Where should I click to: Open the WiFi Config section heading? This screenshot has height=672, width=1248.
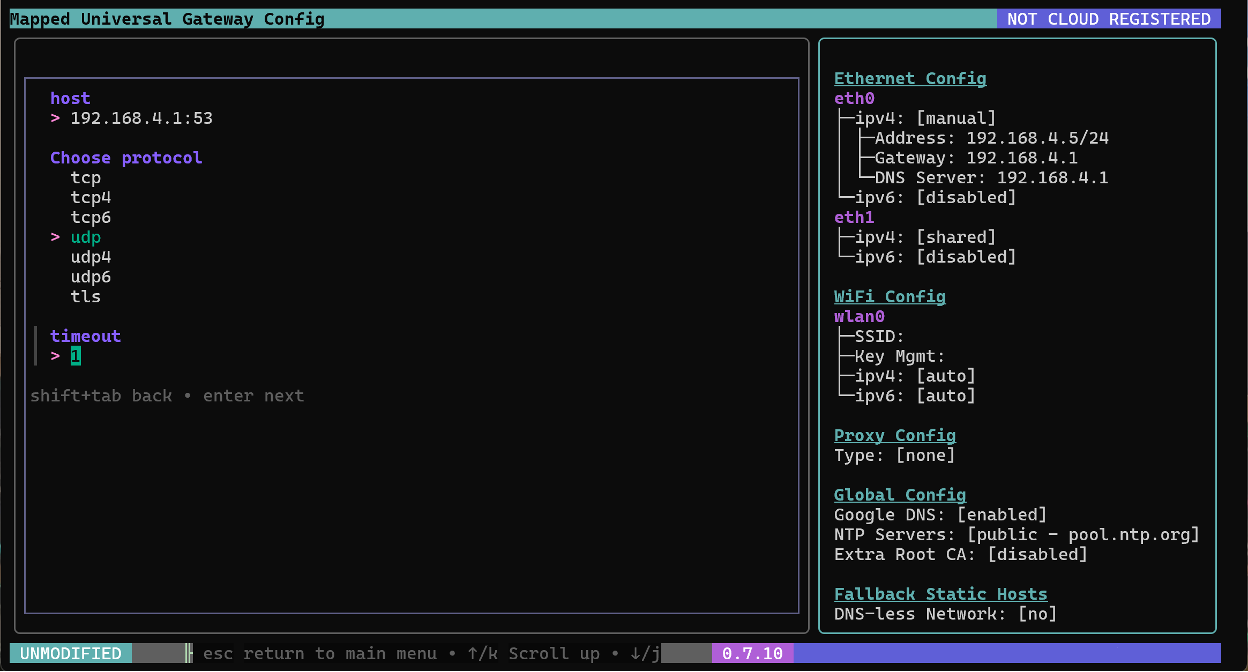pyautogui.click(x=890, y=297)
